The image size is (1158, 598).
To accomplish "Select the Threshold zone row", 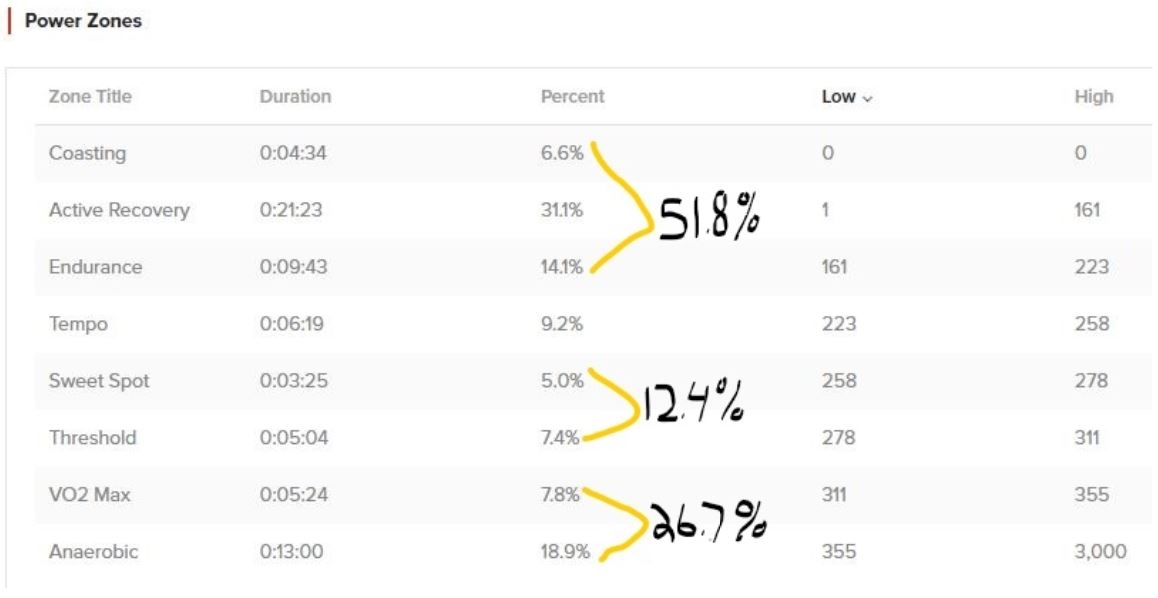I will pyautogui.click(x=93, y=438).
